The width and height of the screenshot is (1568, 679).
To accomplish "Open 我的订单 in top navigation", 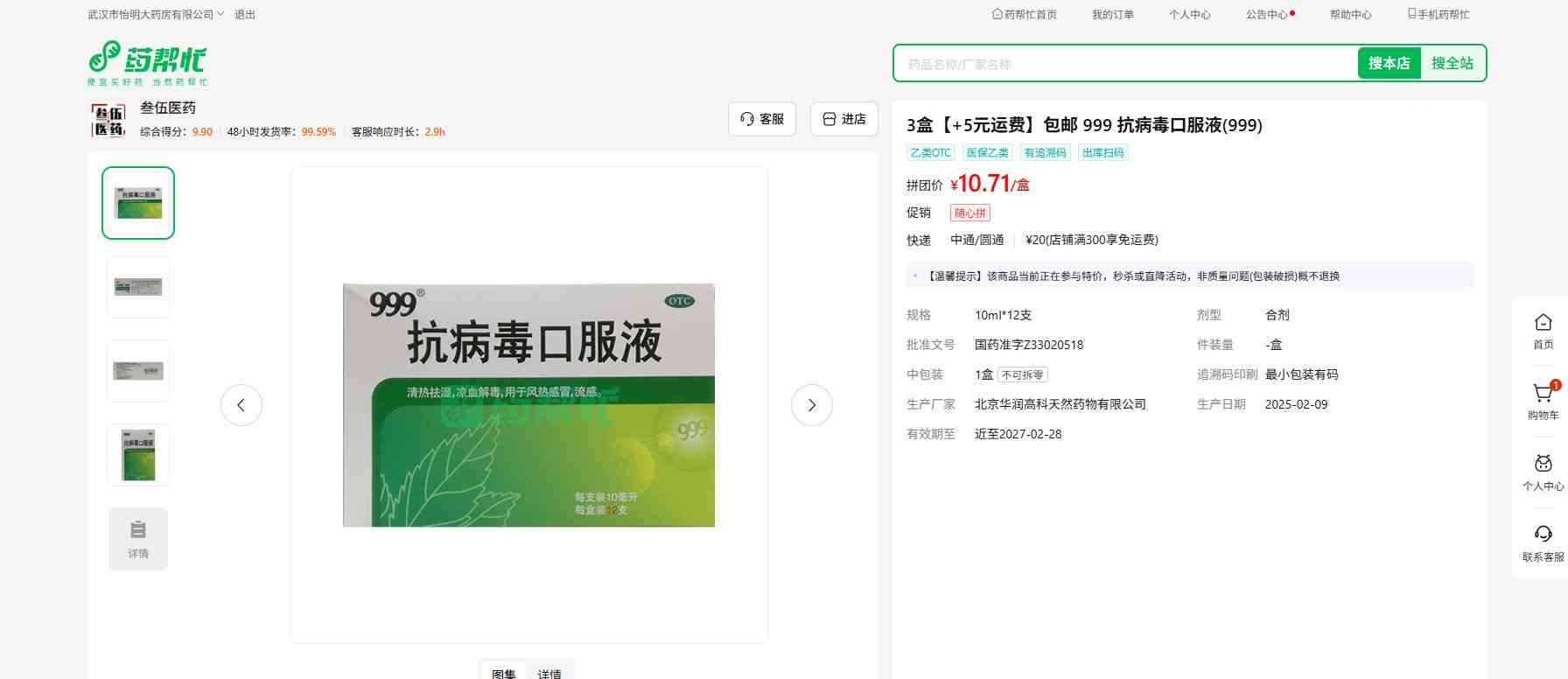I will [1112, 15].
